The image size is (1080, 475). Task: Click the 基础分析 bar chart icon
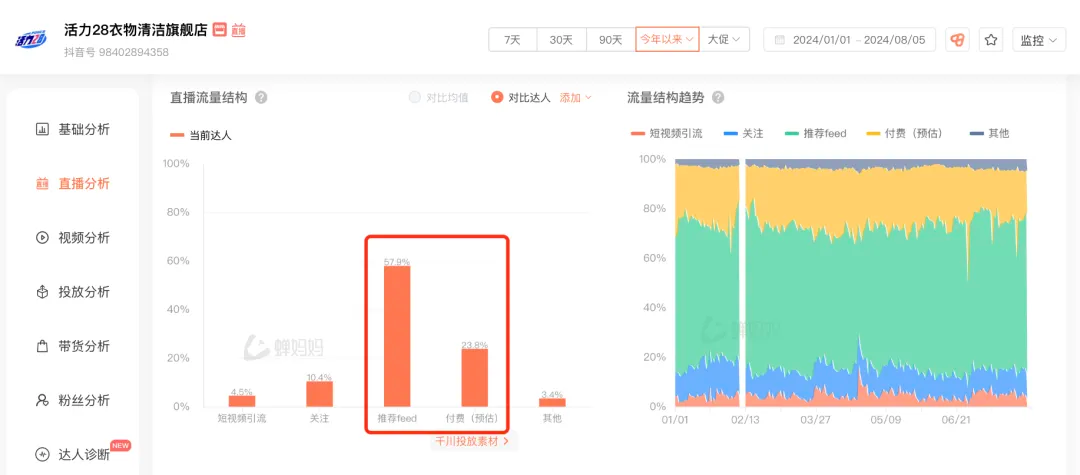click(x=42, y=129)
